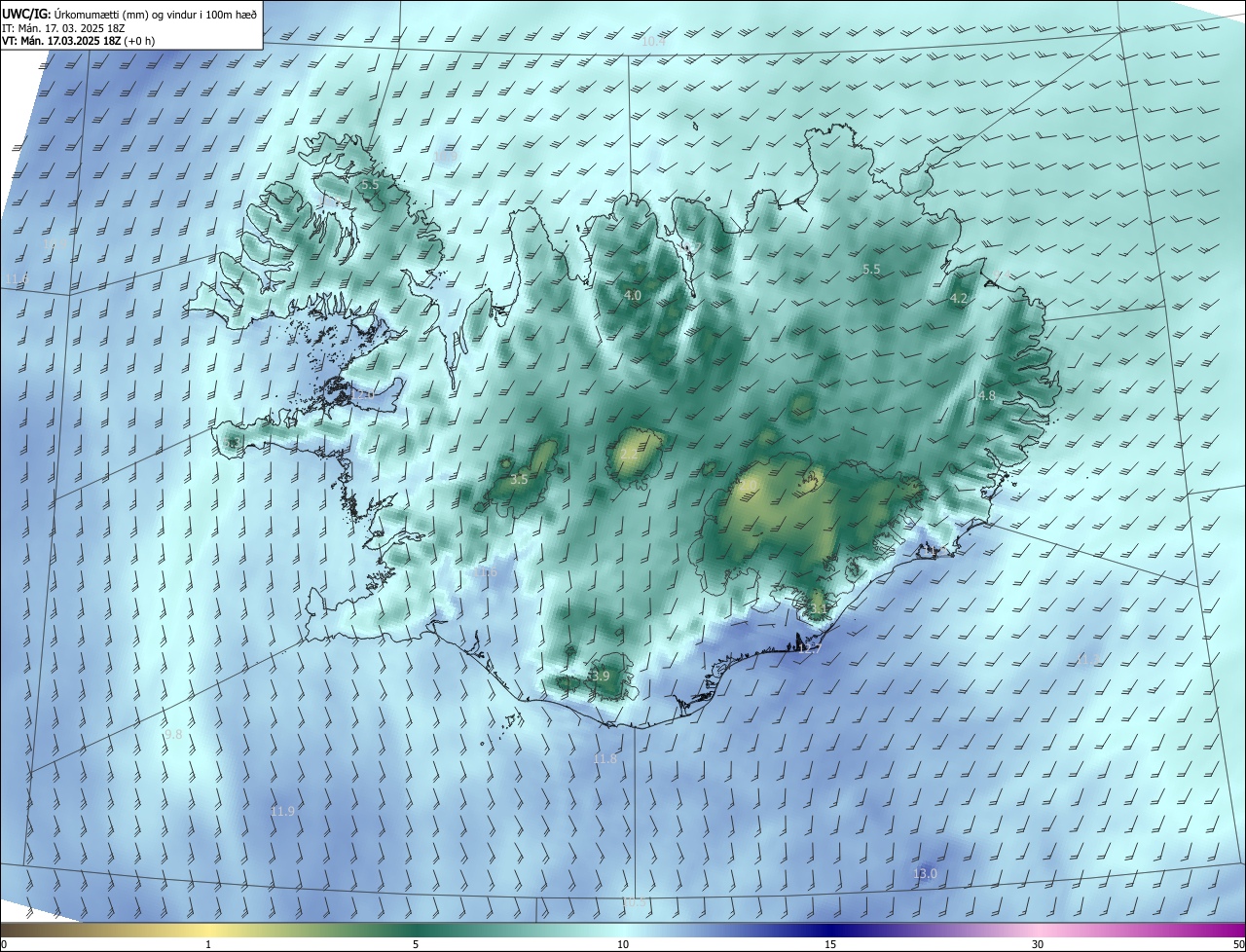Viewport: 1246px width, 952px height.
Task: Click the 4.2 value label in the northeast
Action: 959,299
